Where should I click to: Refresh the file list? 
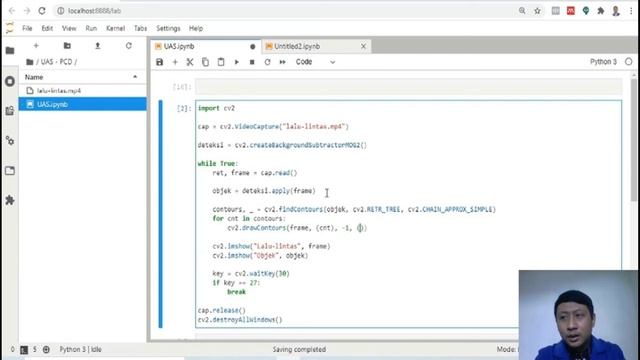pos(129,46)
